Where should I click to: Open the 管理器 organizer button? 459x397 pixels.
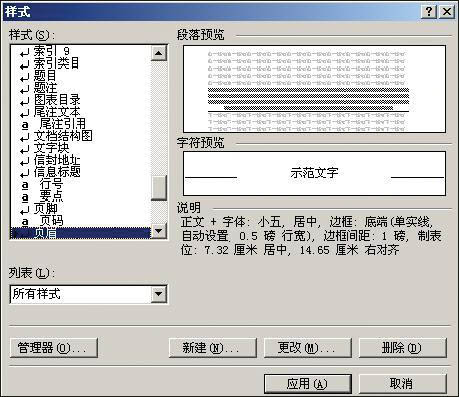coord(54,348)
